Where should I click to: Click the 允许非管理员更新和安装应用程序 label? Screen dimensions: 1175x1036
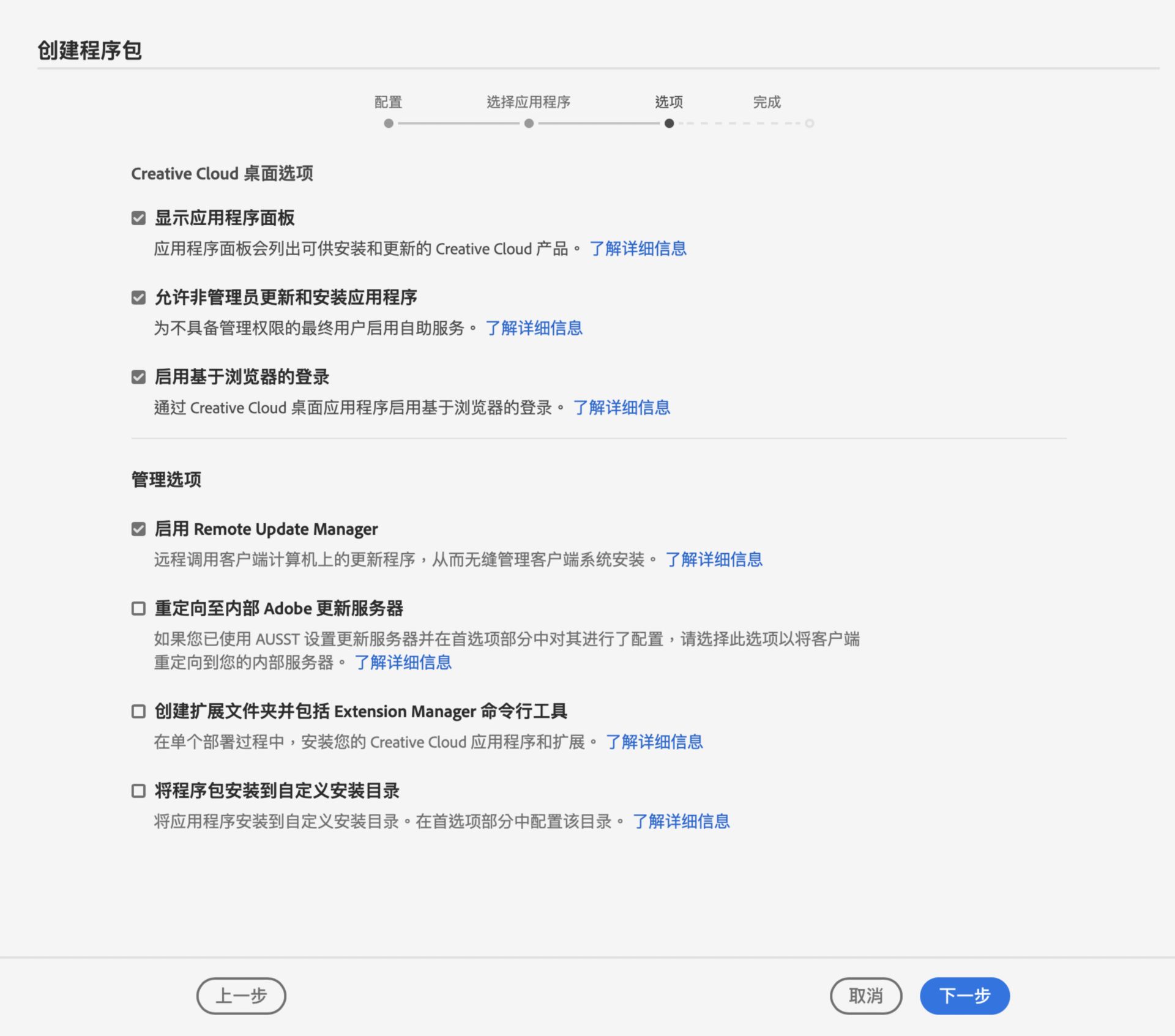tap(286, 298)
